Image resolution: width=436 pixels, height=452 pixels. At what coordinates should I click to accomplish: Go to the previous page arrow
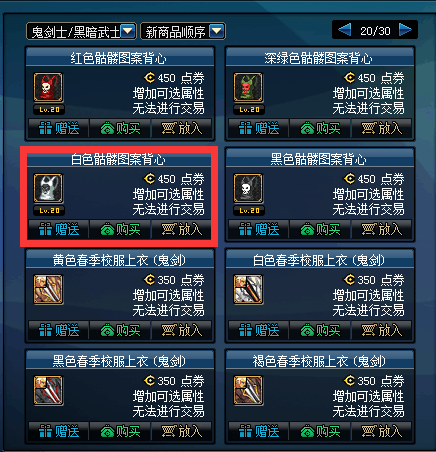345,30
